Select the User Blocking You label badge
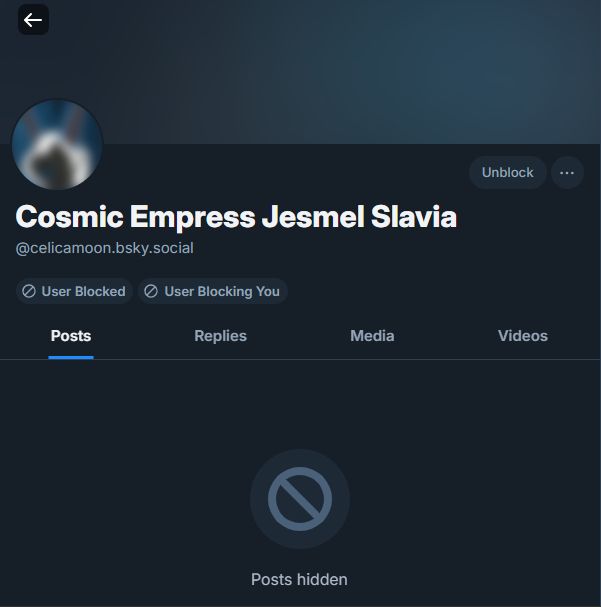Viewport: 601px width, 607px height. pos(212,291)
